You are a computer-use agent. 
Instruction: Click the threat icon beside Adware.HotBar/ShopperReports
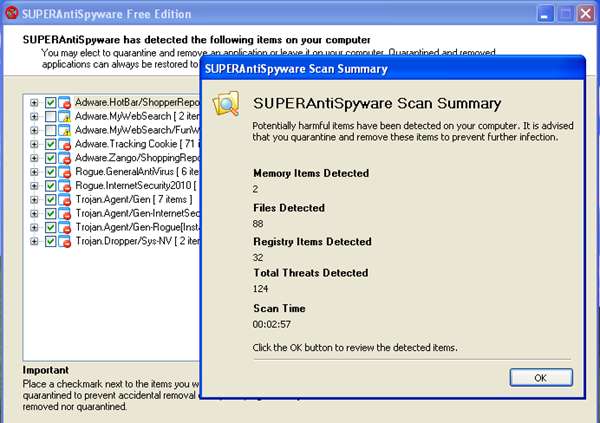(65, 103)
